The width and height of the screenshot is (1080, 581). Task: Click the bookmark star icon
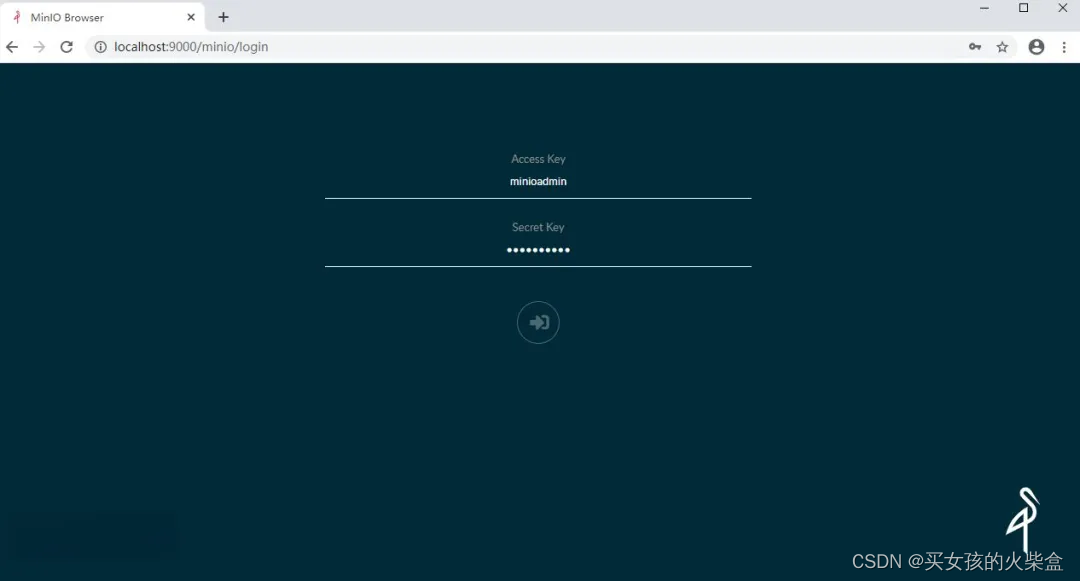(x=1003, y=46)
